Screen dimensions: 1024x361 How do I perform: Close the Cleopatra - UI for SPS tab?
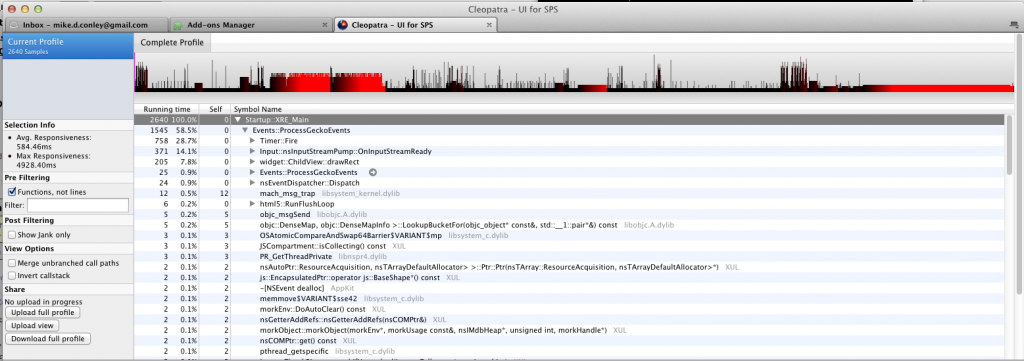[488, 25]
